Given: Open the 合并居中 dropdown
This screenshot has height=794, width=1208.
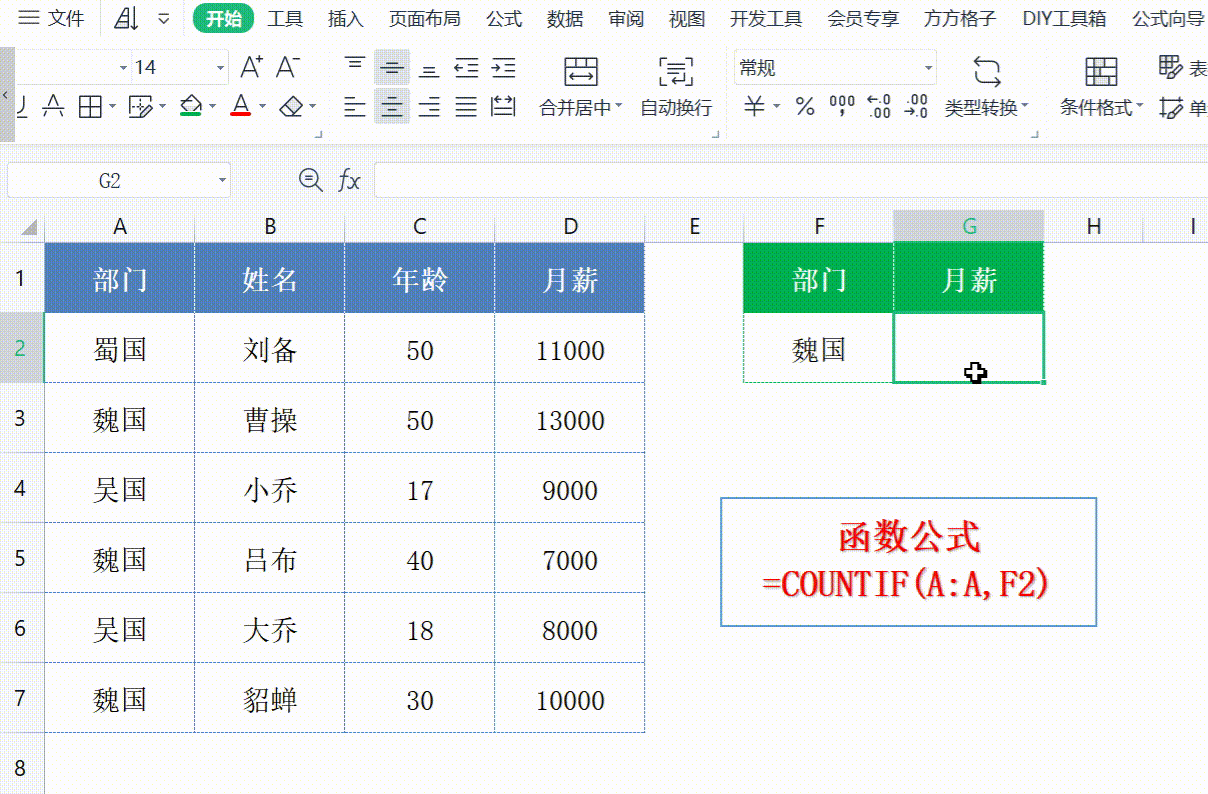Looking at the screenshot, I should point(619,107).
